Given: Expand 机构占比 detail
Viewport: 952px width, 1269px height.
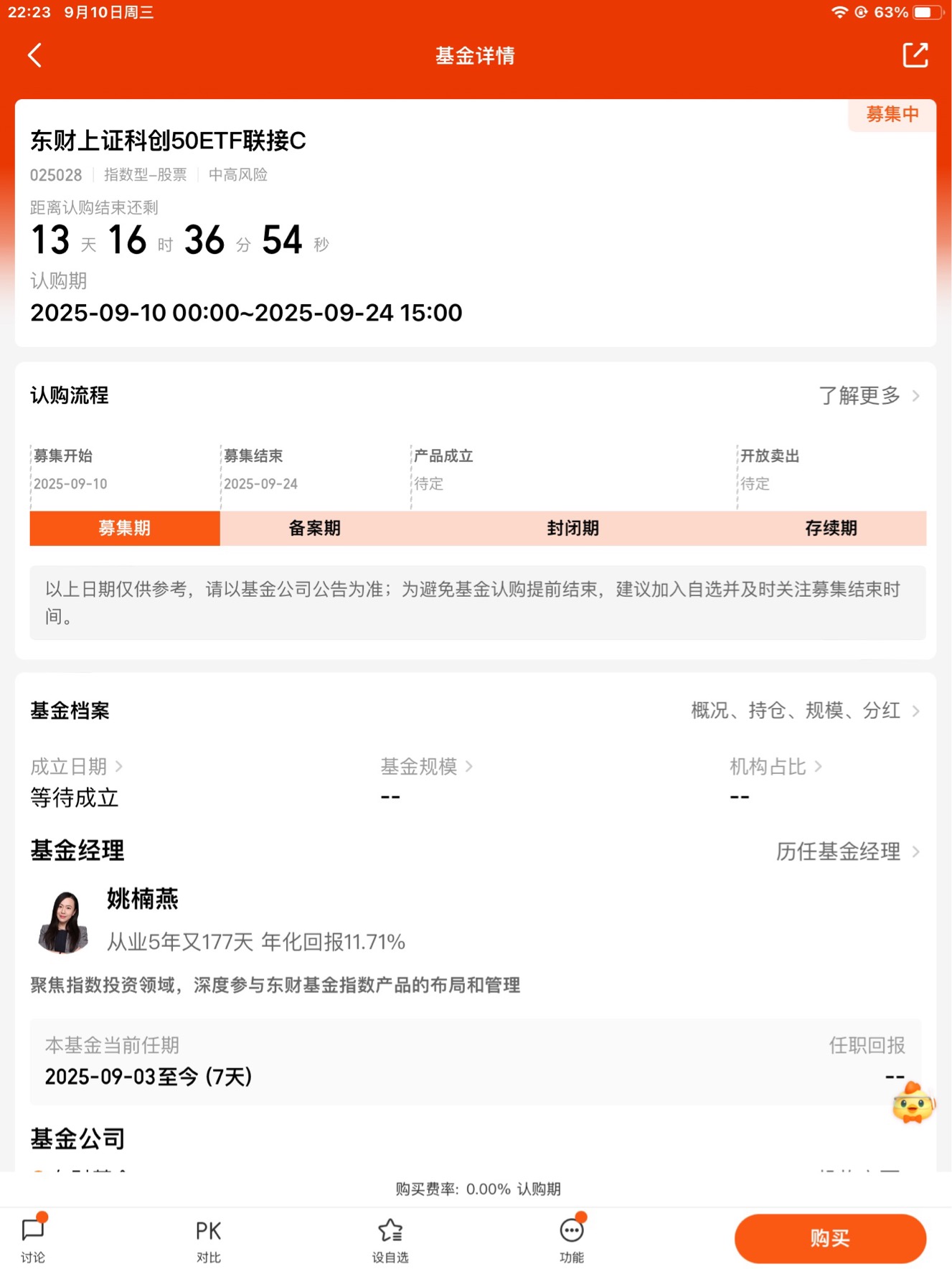Looking at the screenshot, I should pos(776,766).
